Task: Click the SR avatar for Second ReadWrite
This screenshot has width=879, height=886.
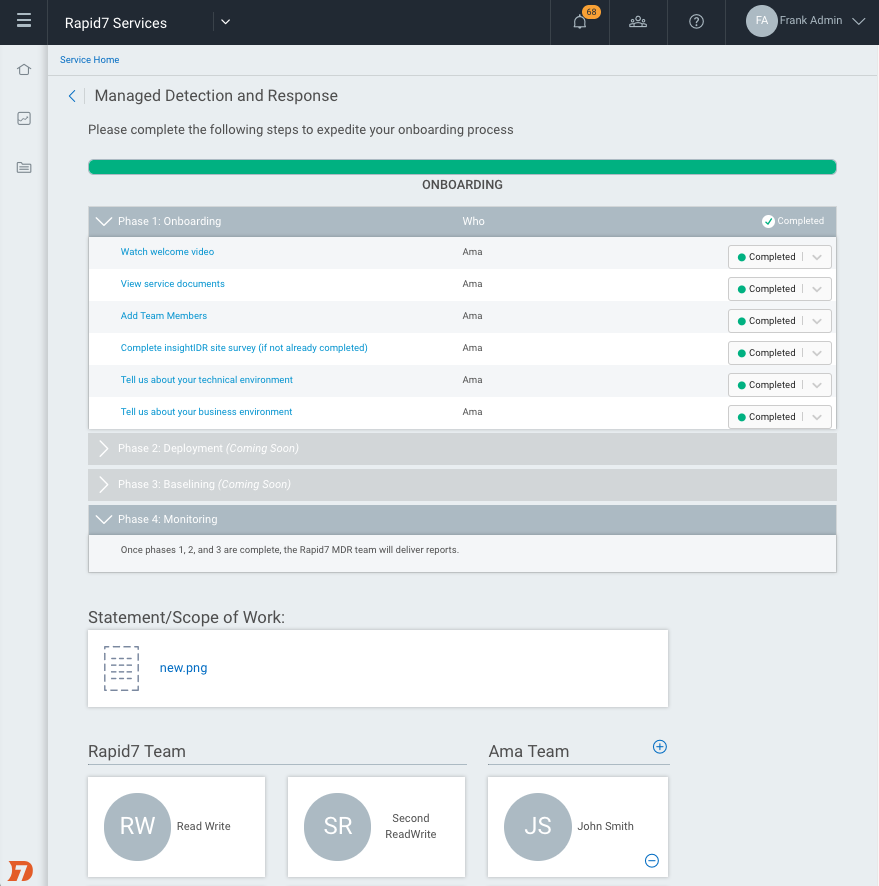Action: click(x=337, y=827)
